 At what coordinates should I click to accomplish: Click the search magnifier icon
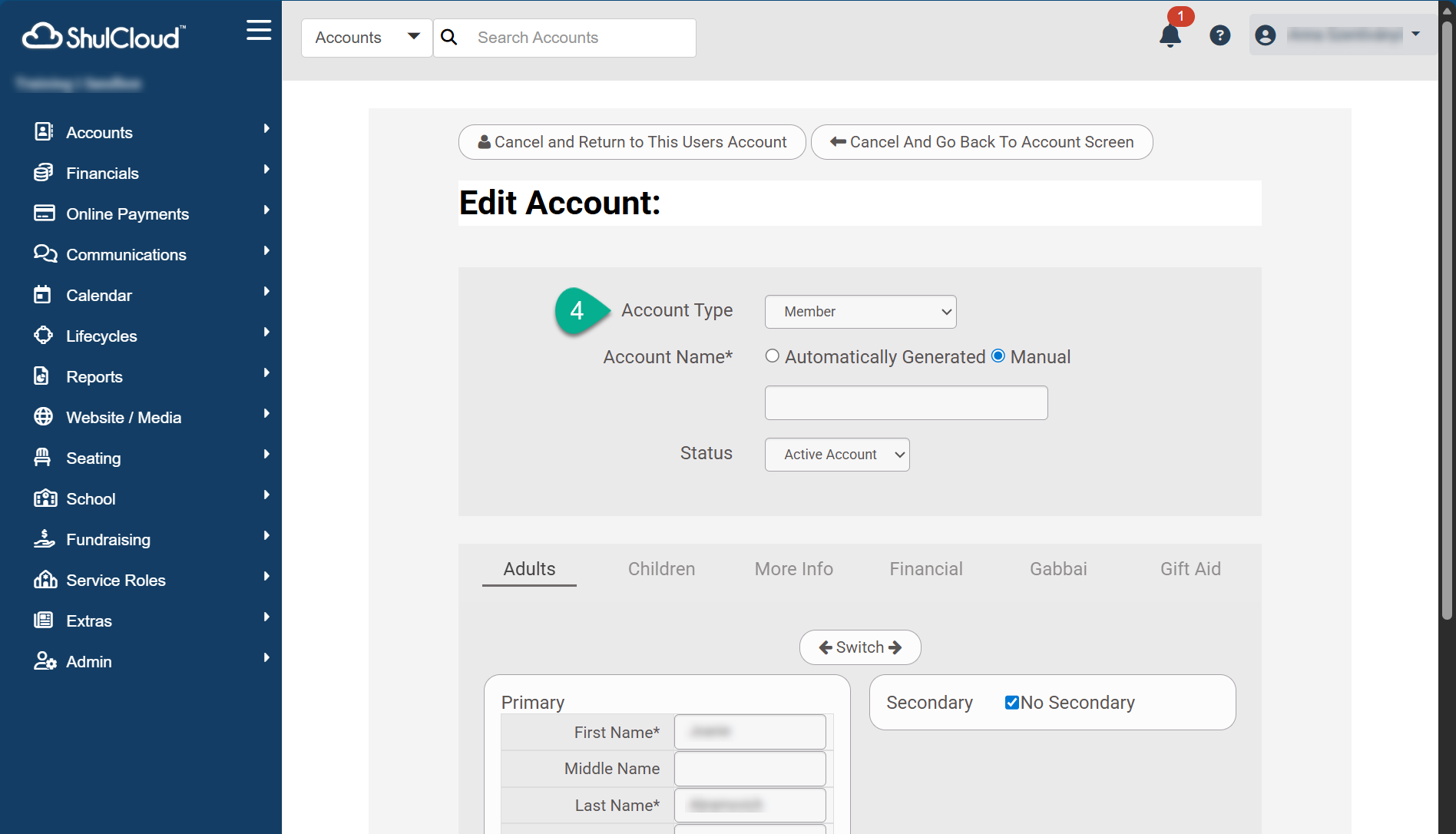449,38
